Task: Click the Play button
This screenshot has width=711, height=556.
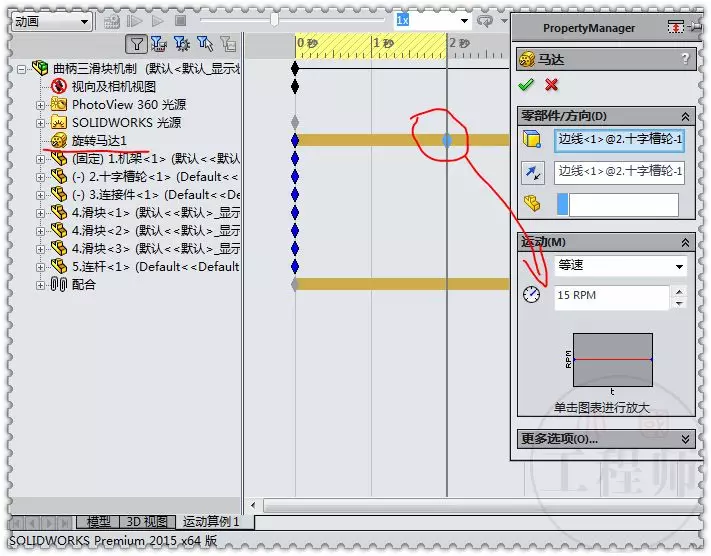Action: point(157,21)
